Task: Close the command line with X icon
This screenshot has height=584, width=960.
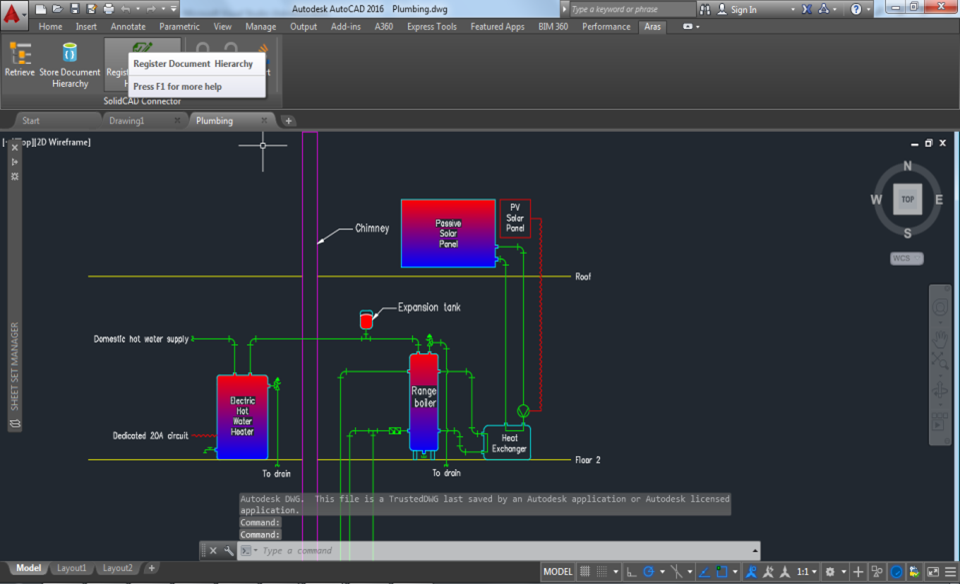Action: click(x=213, y=550)
